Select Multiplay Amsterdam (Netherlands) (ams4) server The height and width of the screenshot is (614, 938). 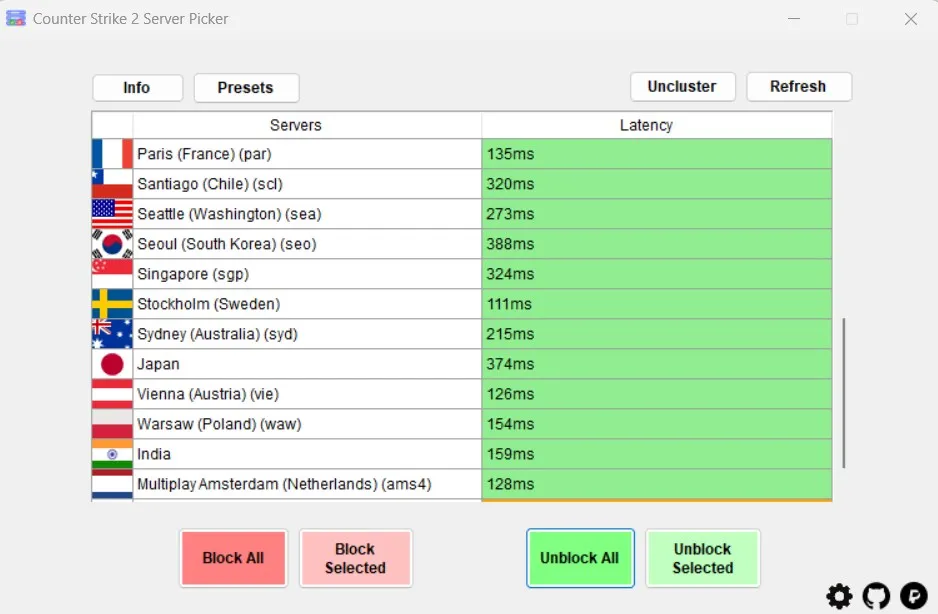point(307,484)
